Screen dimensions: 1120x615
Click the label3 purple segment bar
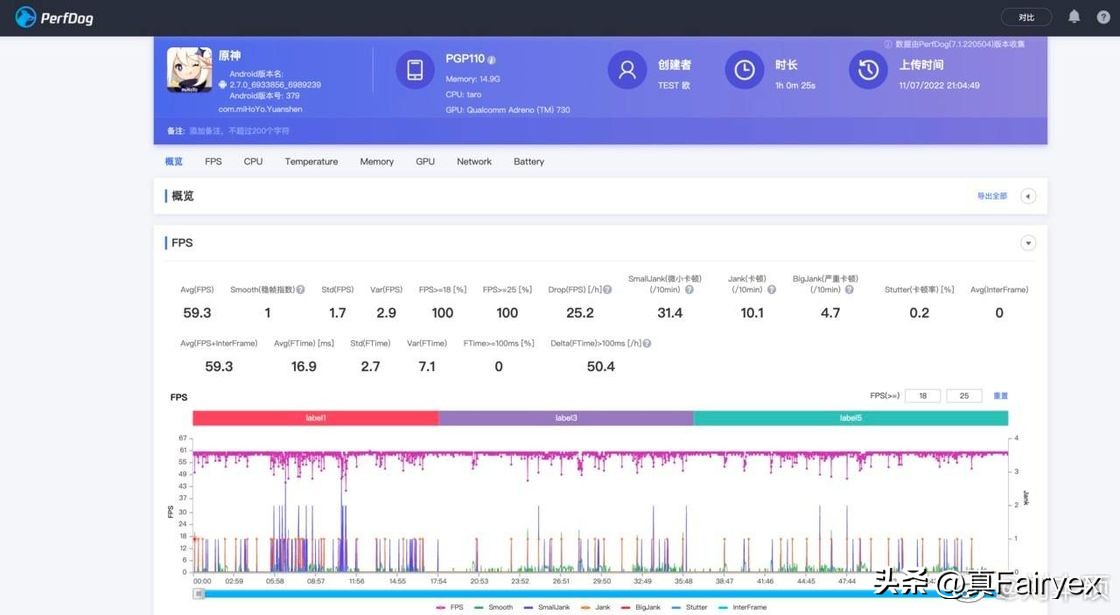click(566, 418)
